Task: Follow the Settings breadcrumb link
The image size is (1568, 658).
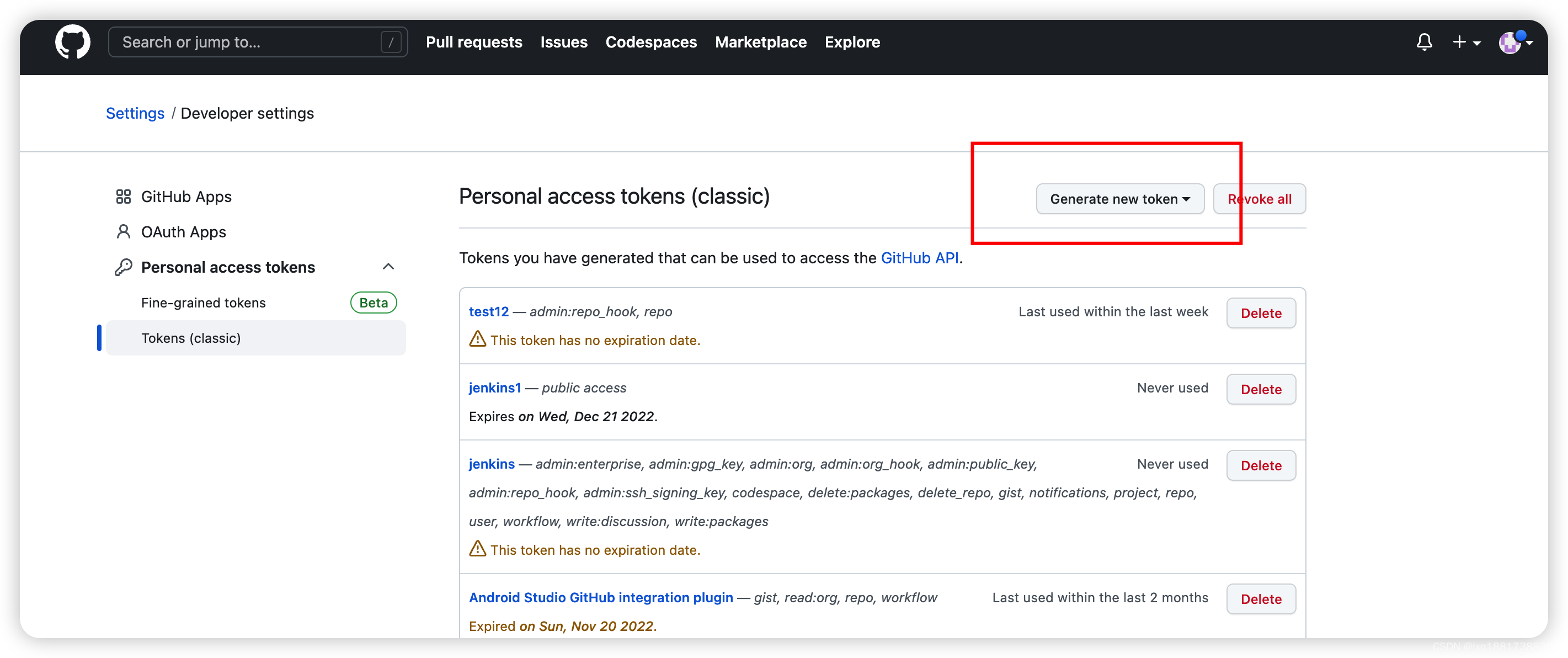Action: pyautogui.click(x=135, y=113)
